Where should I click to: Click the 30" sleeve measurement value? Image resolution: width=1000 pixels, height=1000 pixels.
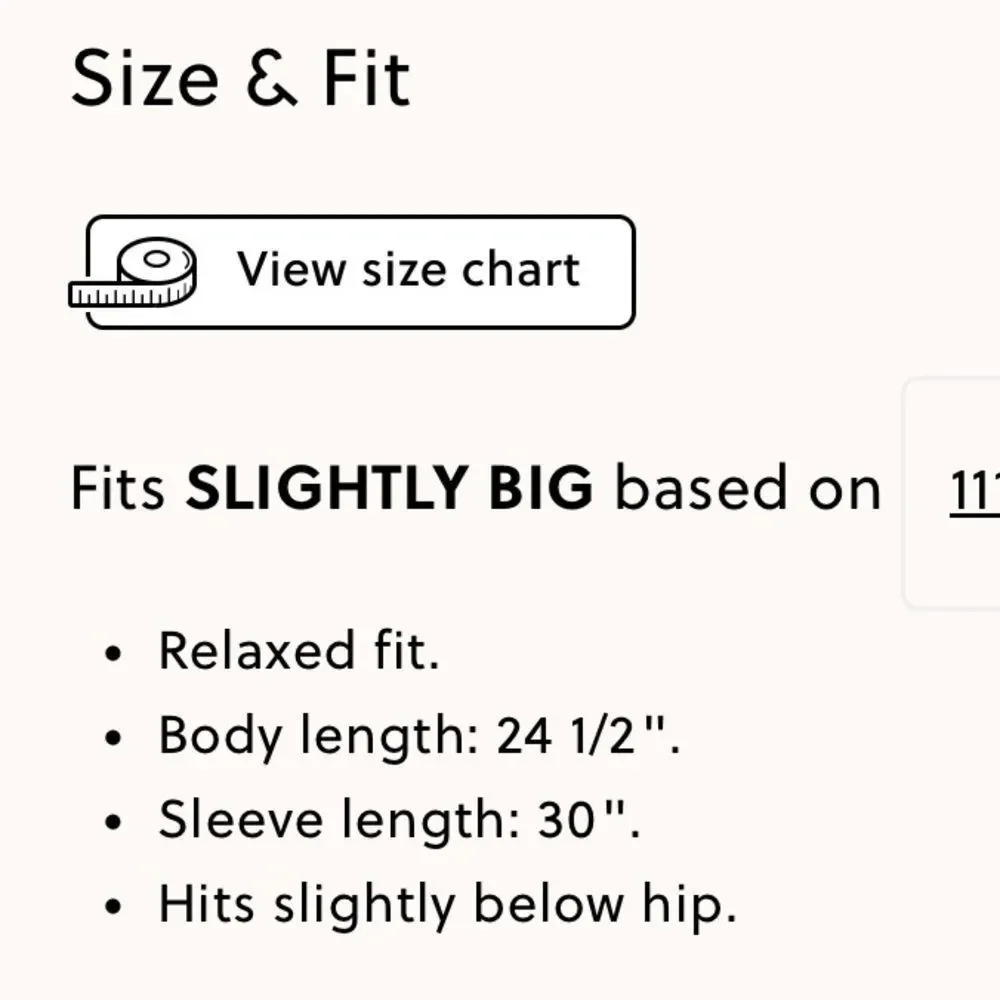click(589, 820)
